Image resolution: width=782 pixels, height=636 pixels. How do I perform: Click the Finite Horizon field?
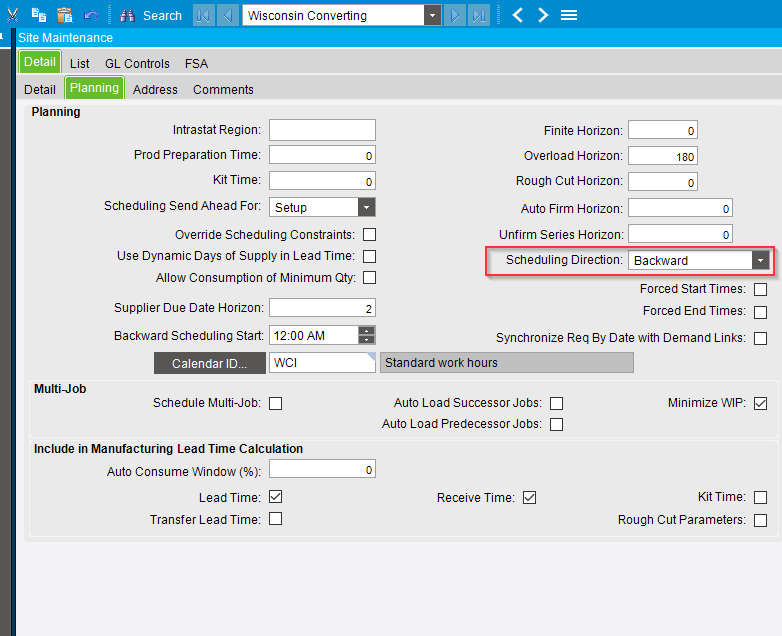[663, 130]
